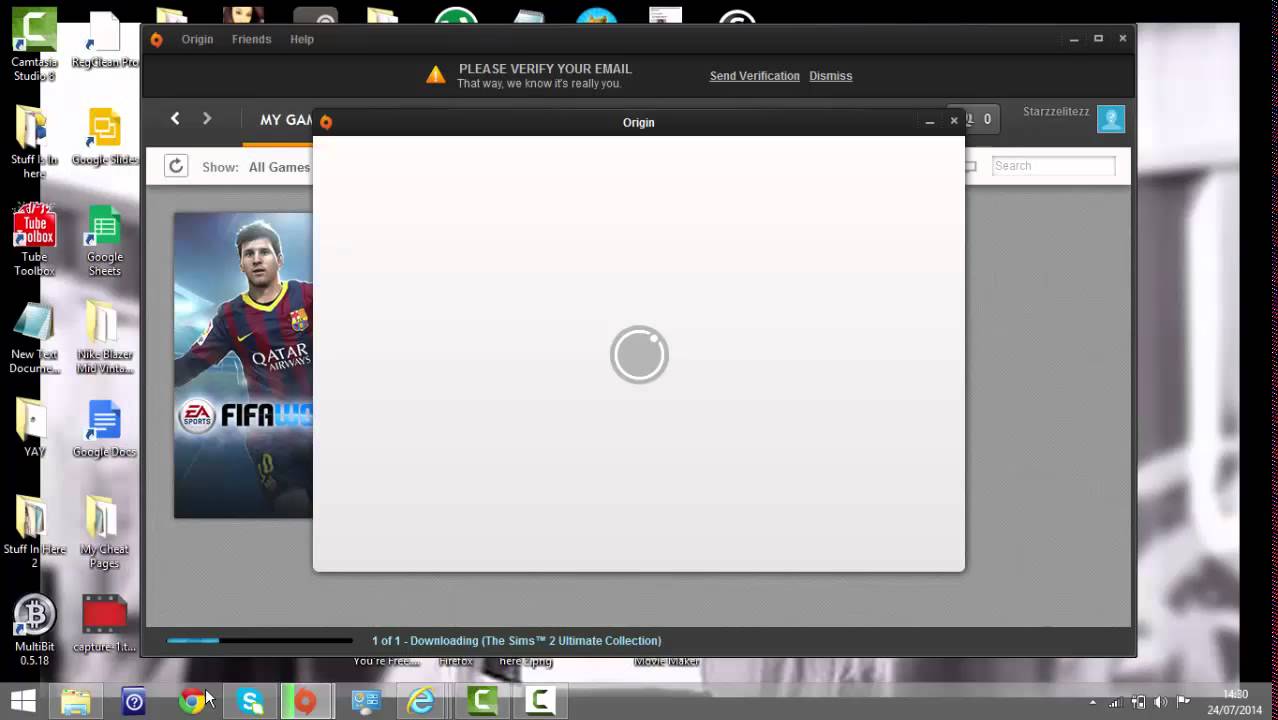This screenshot has height=720, width=1278.
Task: Open the My Cheat Pages folder
Action: pyautogui.click(x=104, y=532)
